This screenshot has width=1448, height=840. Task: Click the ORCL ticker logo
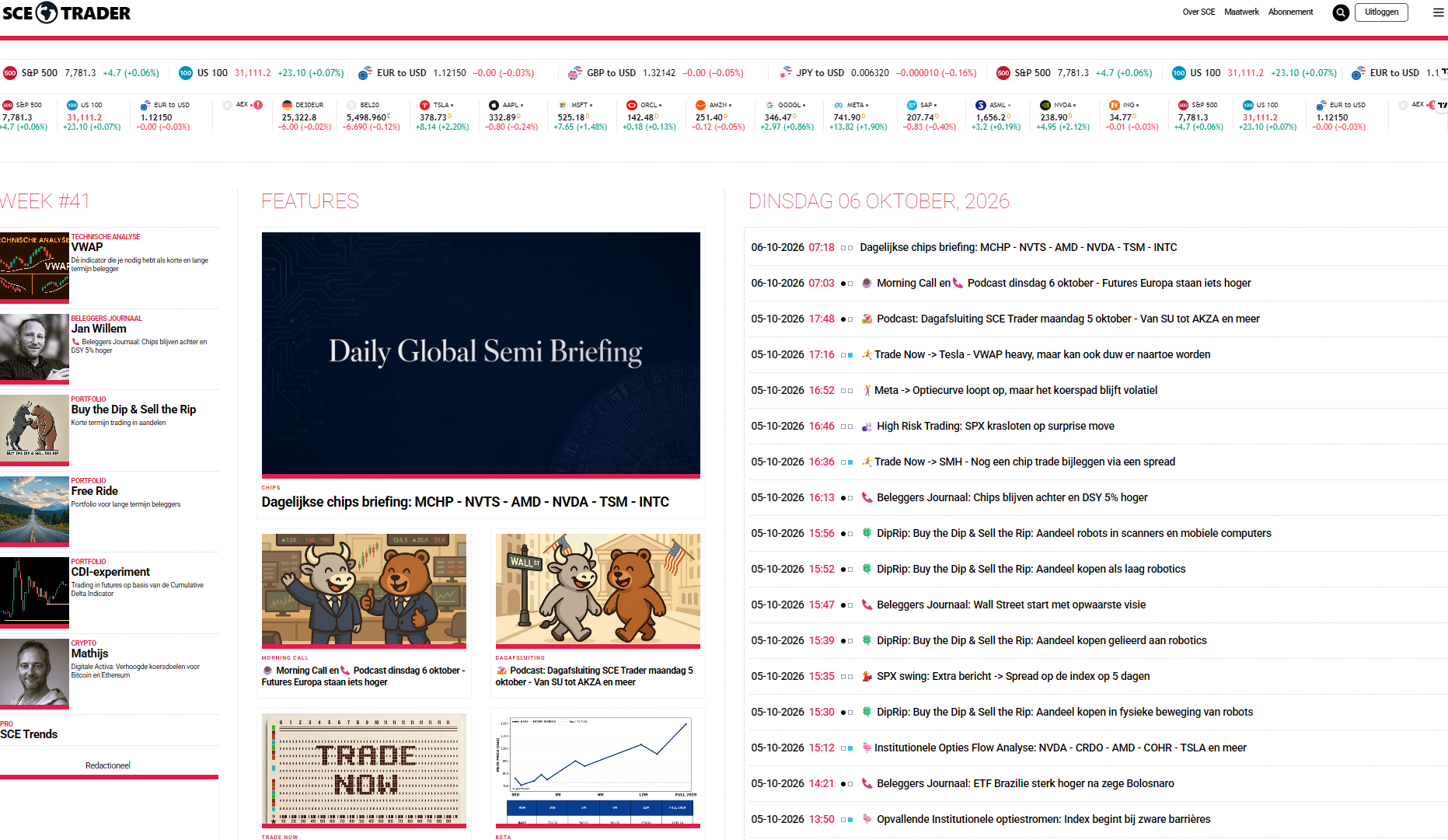pyautogui.click(x=632, y=105)
